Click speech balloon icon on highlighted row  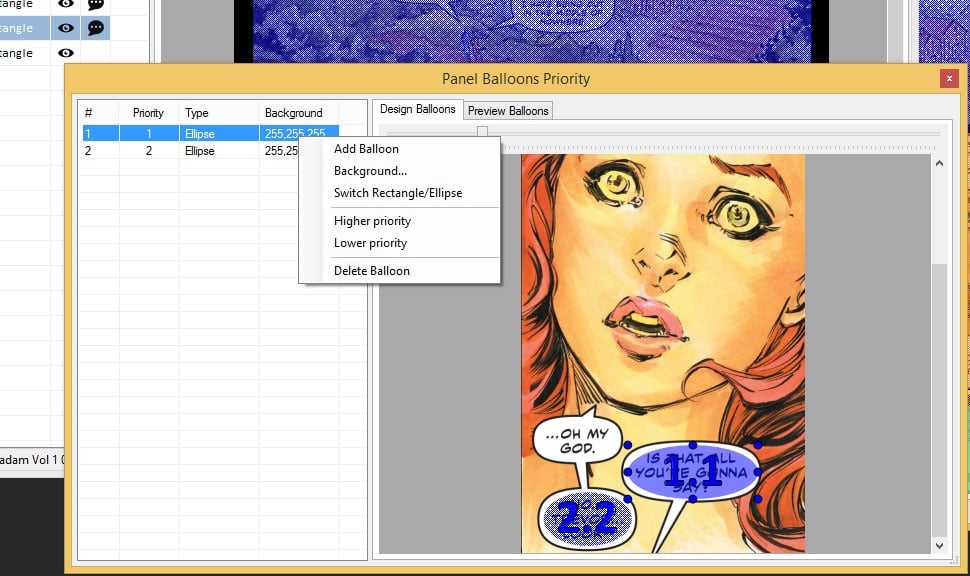click(x=95, y=28)
